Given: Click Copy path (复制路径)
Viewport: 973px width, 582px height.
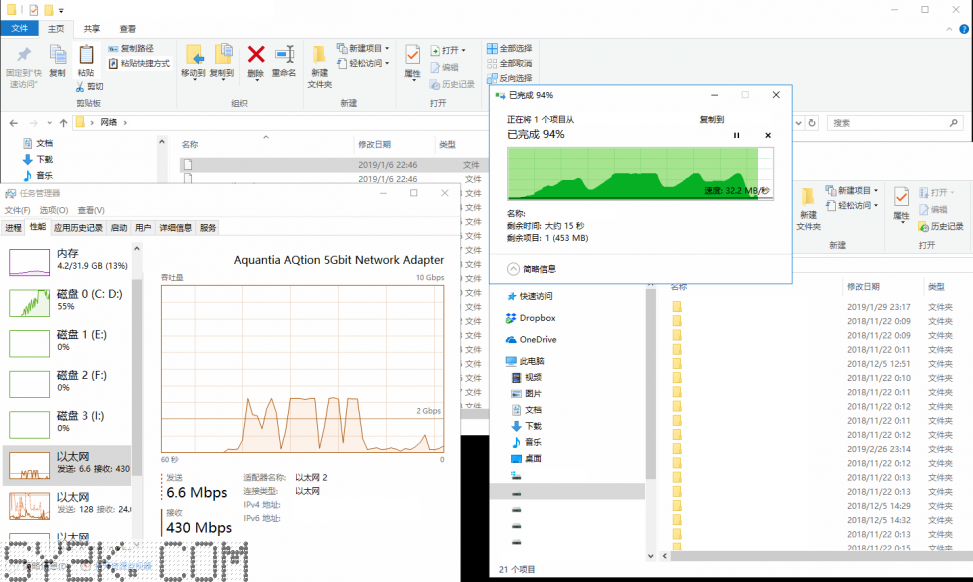Looking at the screenshot, I should [x=131, y=48].
